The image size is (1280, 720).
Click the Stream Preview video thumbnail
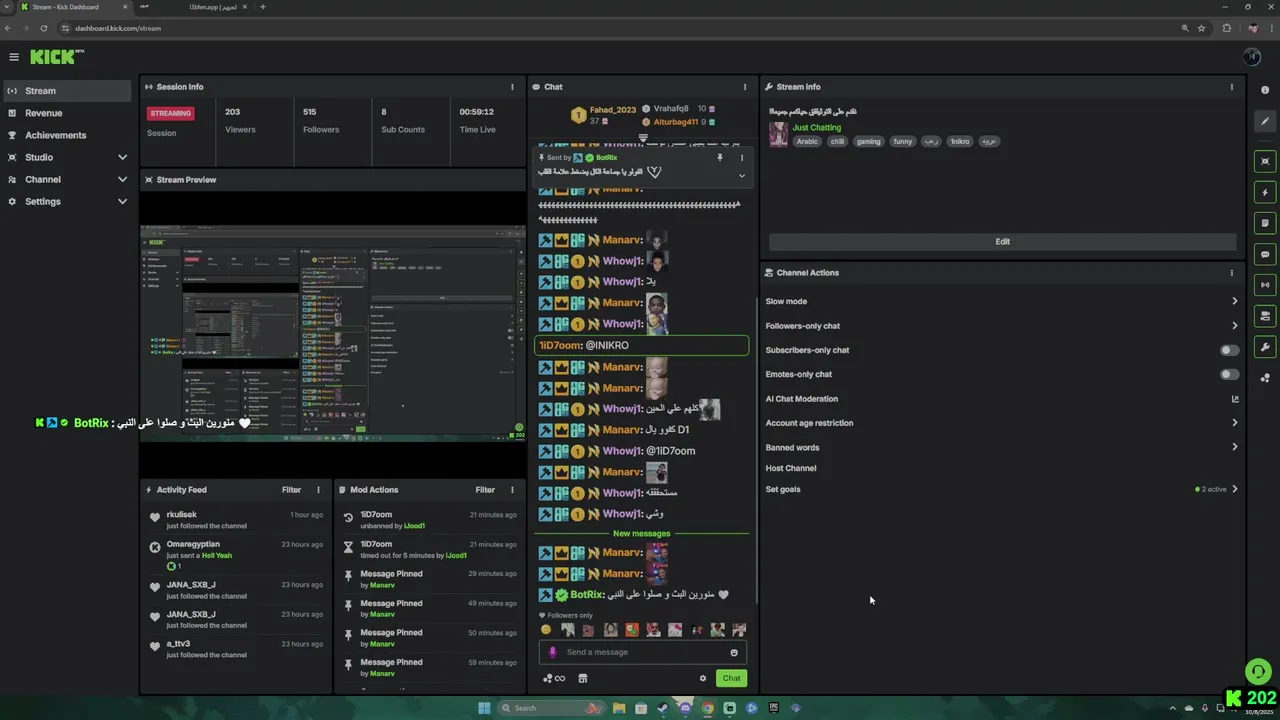(332, 333)
